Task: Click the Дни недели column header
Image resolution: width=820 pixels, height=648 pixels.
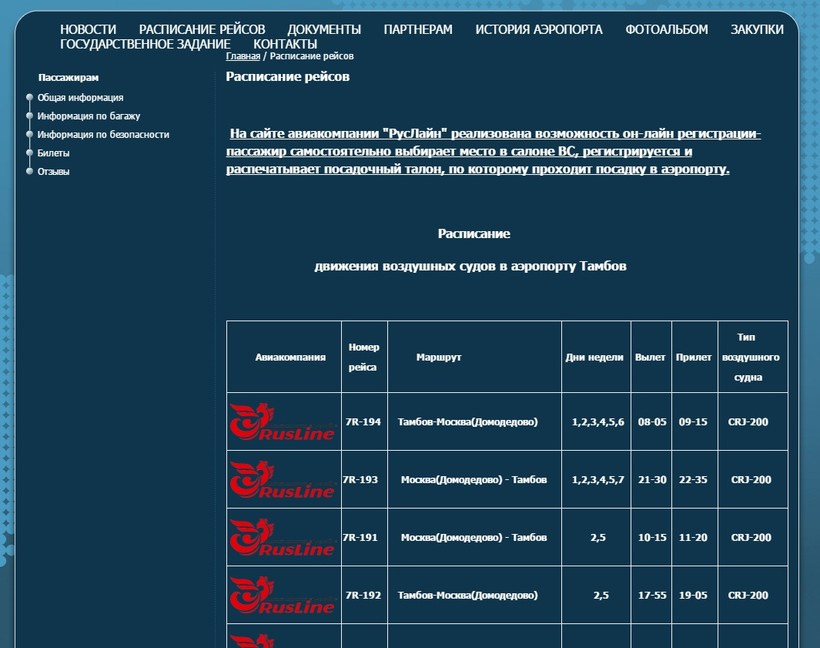Action: click(x=594, y=357)
